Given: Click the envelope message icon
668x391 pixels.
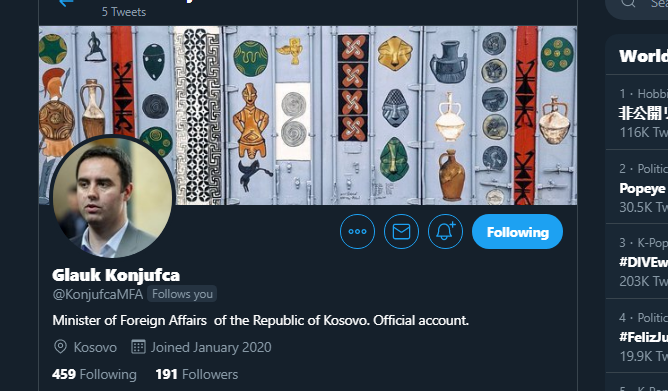Looking at the screenshot, I should tap(401, 232).
